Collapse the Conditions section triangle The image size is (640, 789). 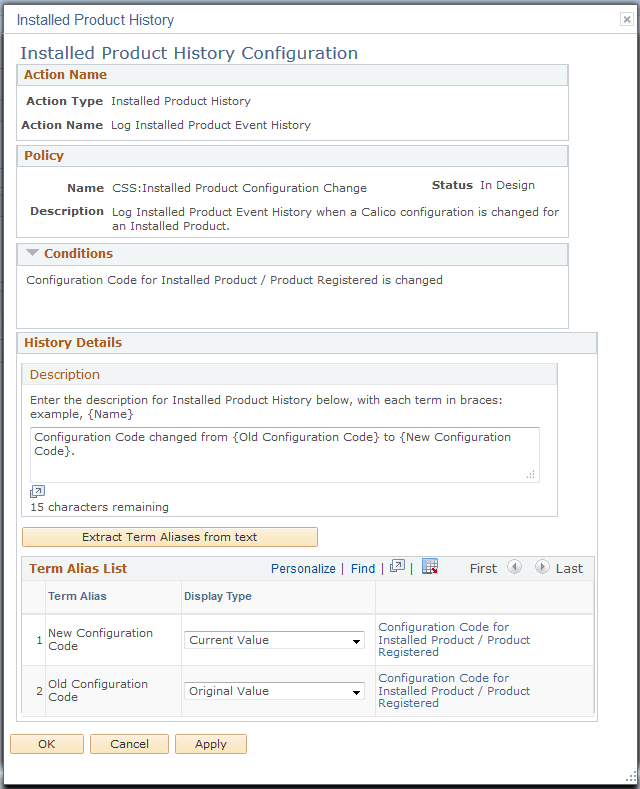tap(32, 253)
